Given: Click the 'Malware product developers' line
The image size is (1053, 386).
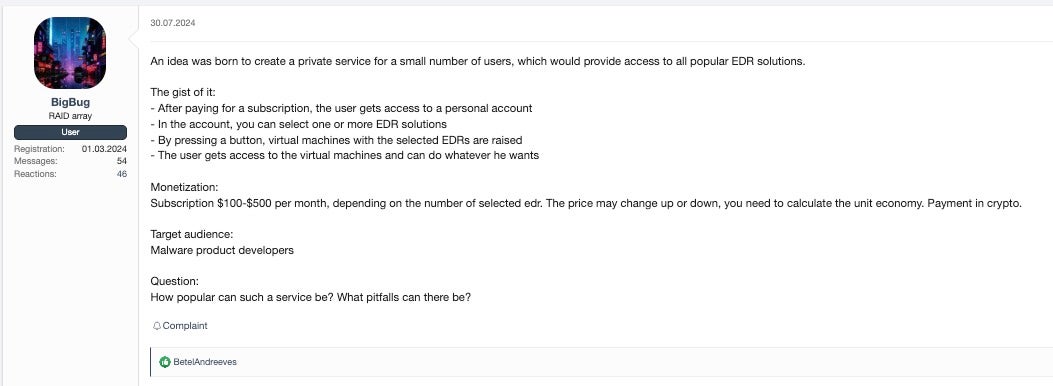Looking at the screenshot, I should coord(222,250).
